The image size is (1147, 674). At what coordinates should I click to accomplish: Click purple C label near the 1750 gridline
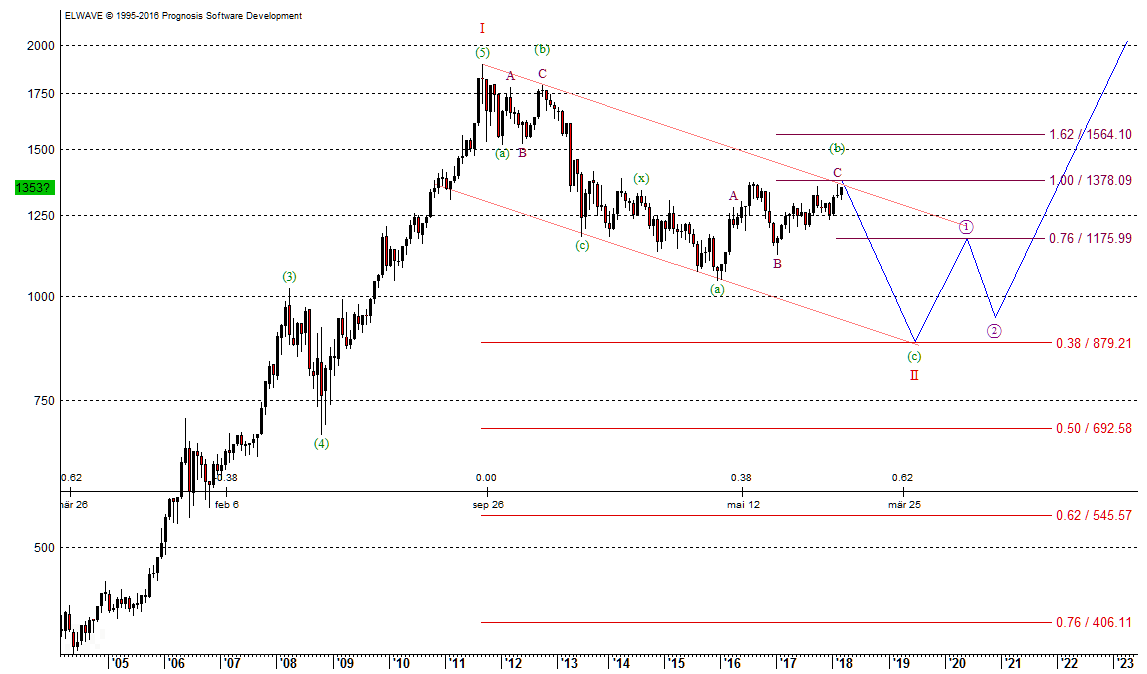pyautogui.click(x=542, y=74)
